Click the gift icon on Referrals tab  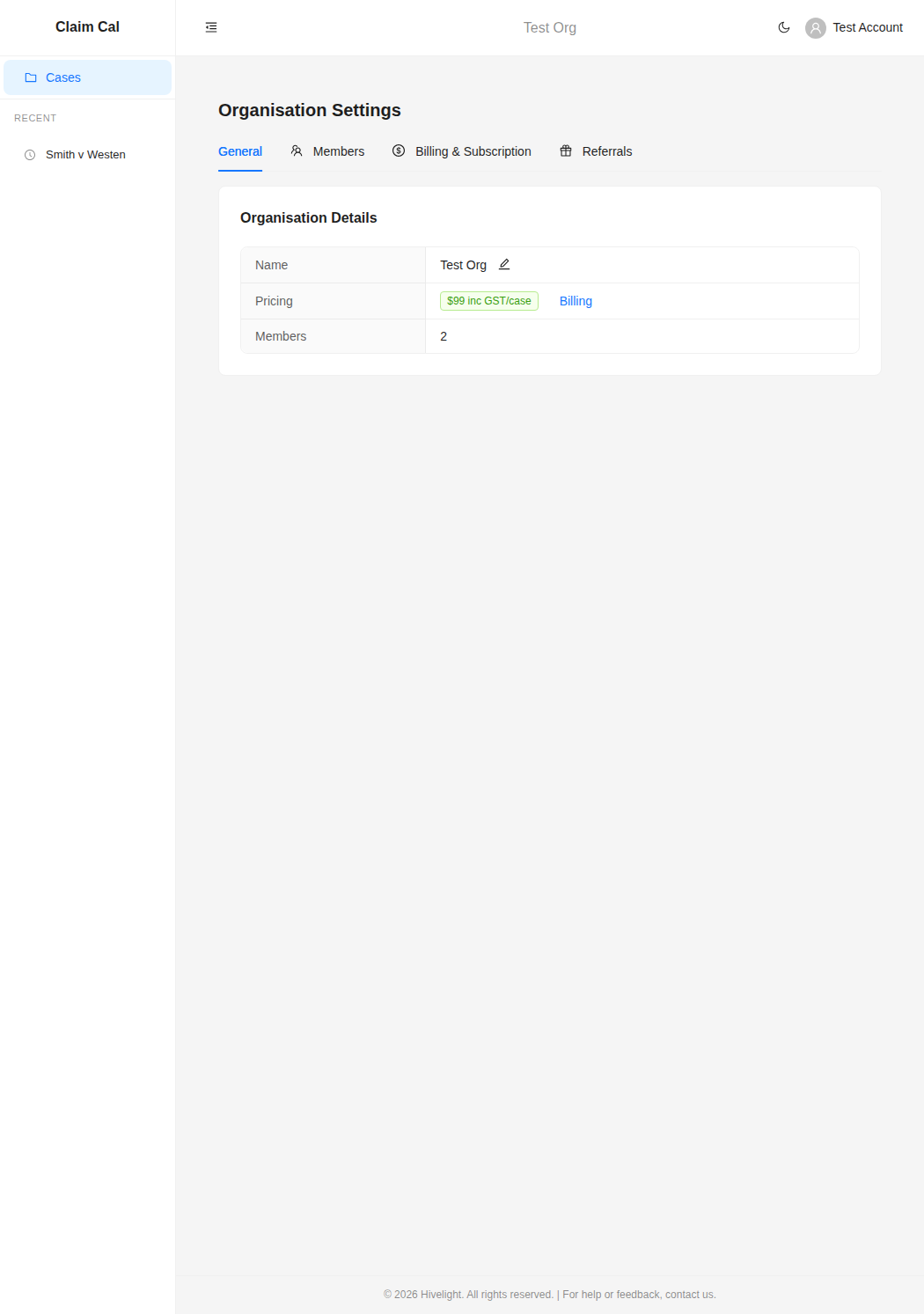pos(566,150)
